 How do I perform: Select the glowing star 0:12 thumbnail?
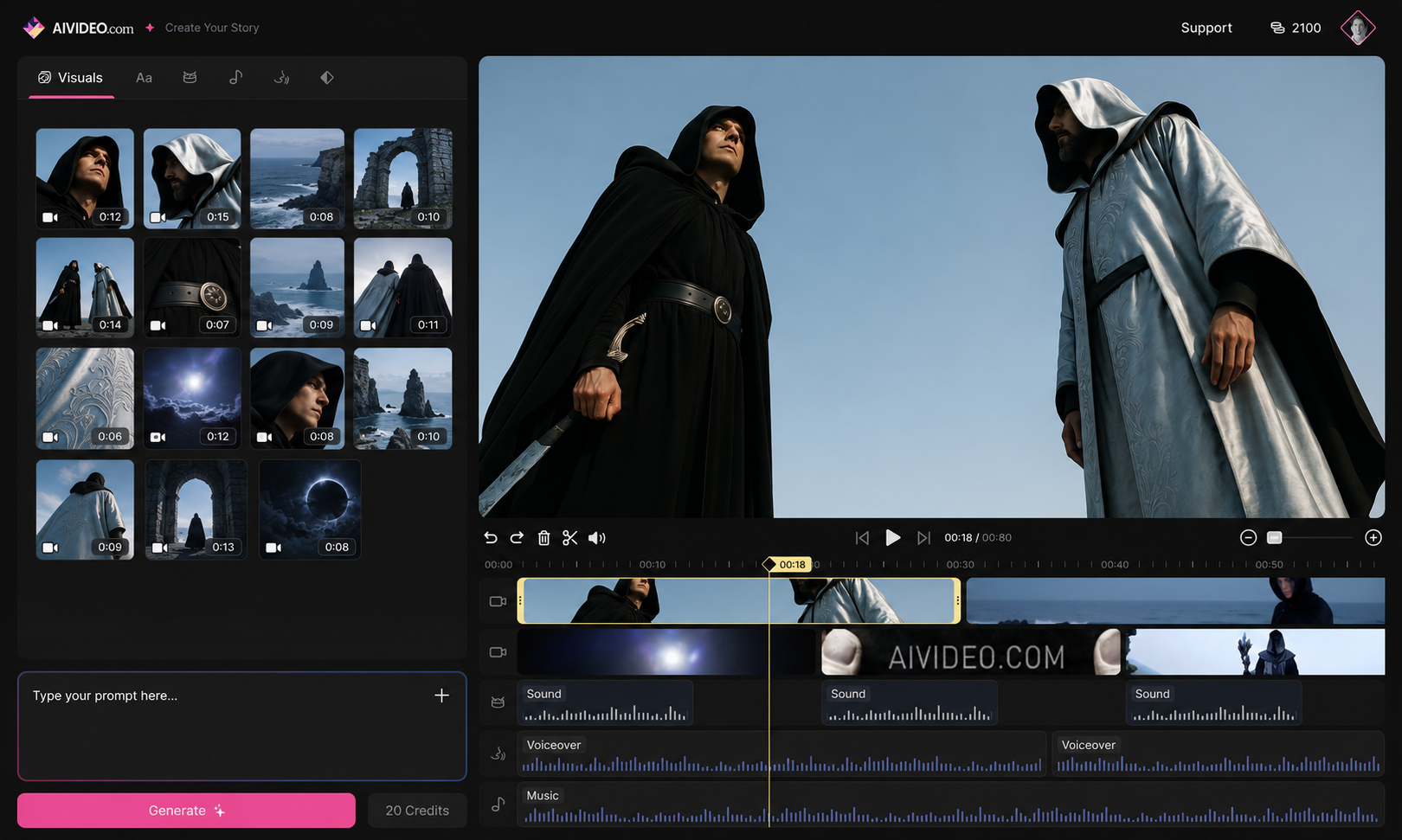[x=192, y=399]
